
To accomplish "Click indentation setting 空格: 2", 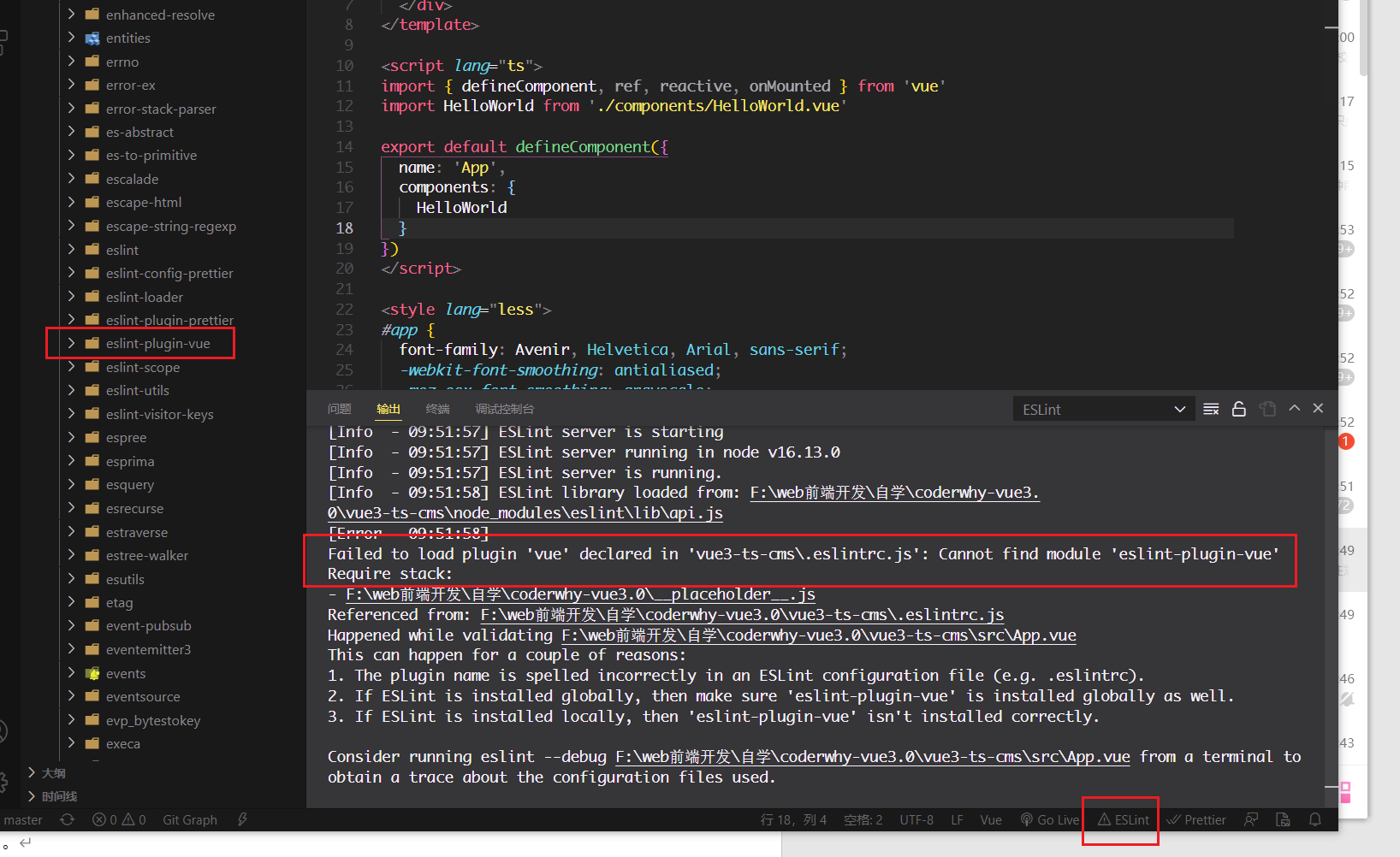I will pyautogui.click(x=863, y=819).
